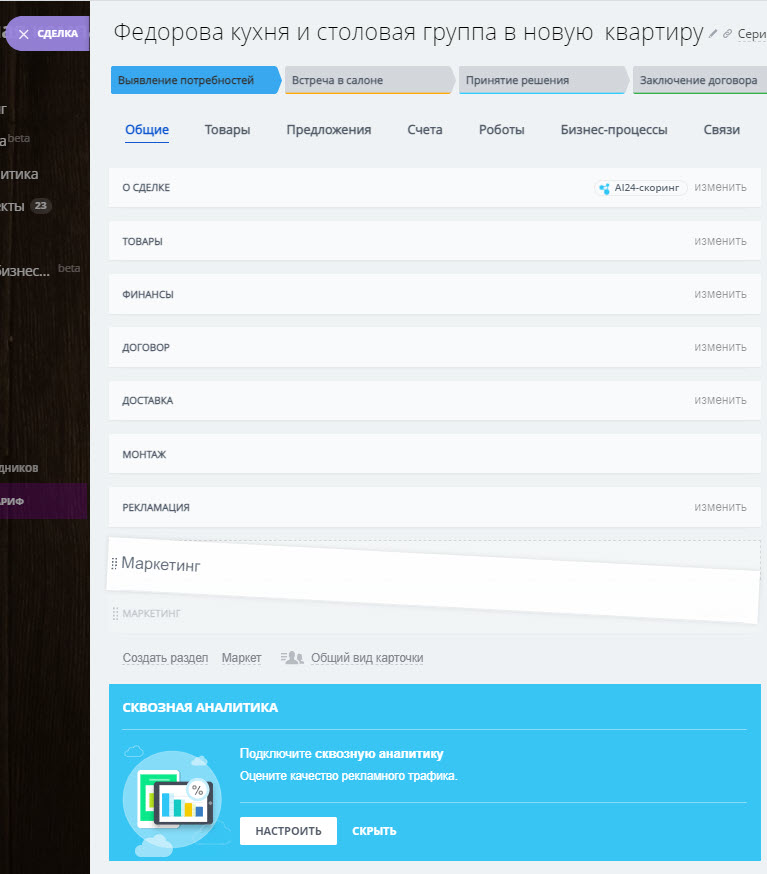The height and width of the screenshot is (874, 767).
Task: Click the НАСТРОИТЬ button
Action: pyautogui.click(x=288, y=831)
